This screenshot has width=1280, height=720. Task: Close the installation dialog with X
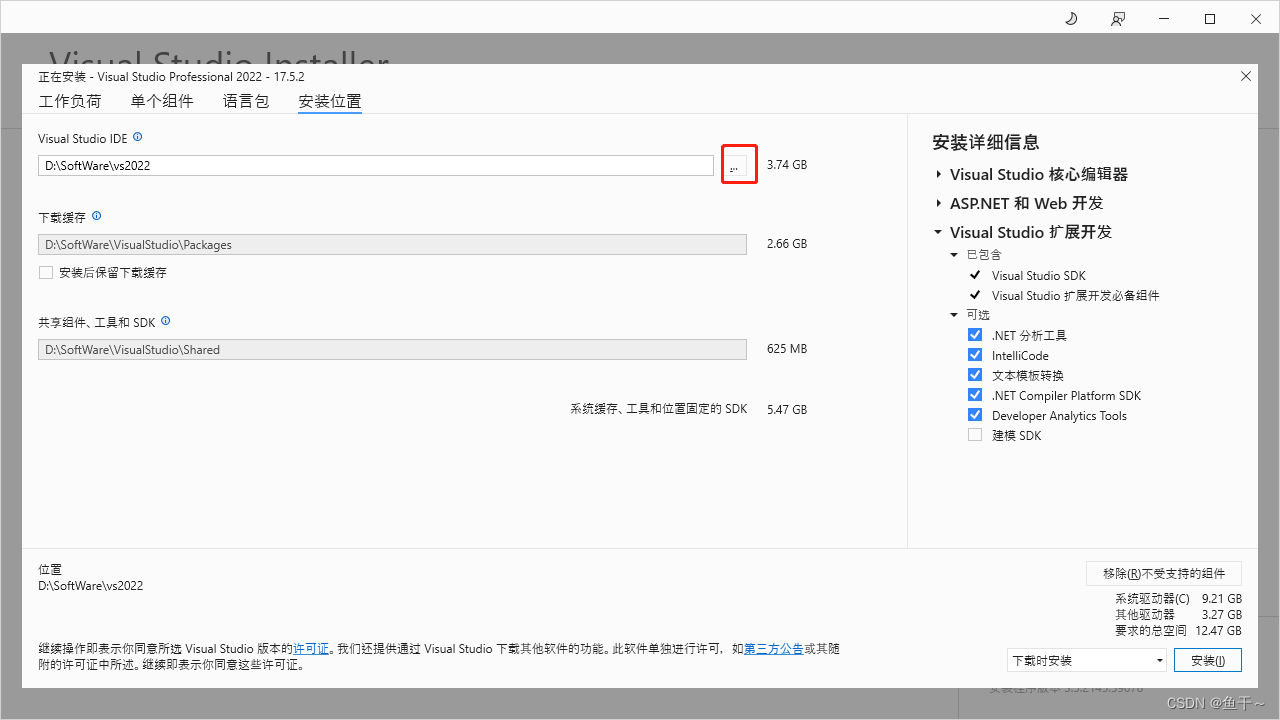[1246, 76]
